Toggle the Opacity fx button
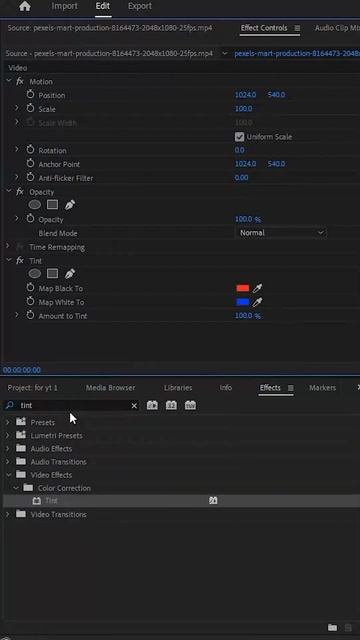 (x=20, y=191)
